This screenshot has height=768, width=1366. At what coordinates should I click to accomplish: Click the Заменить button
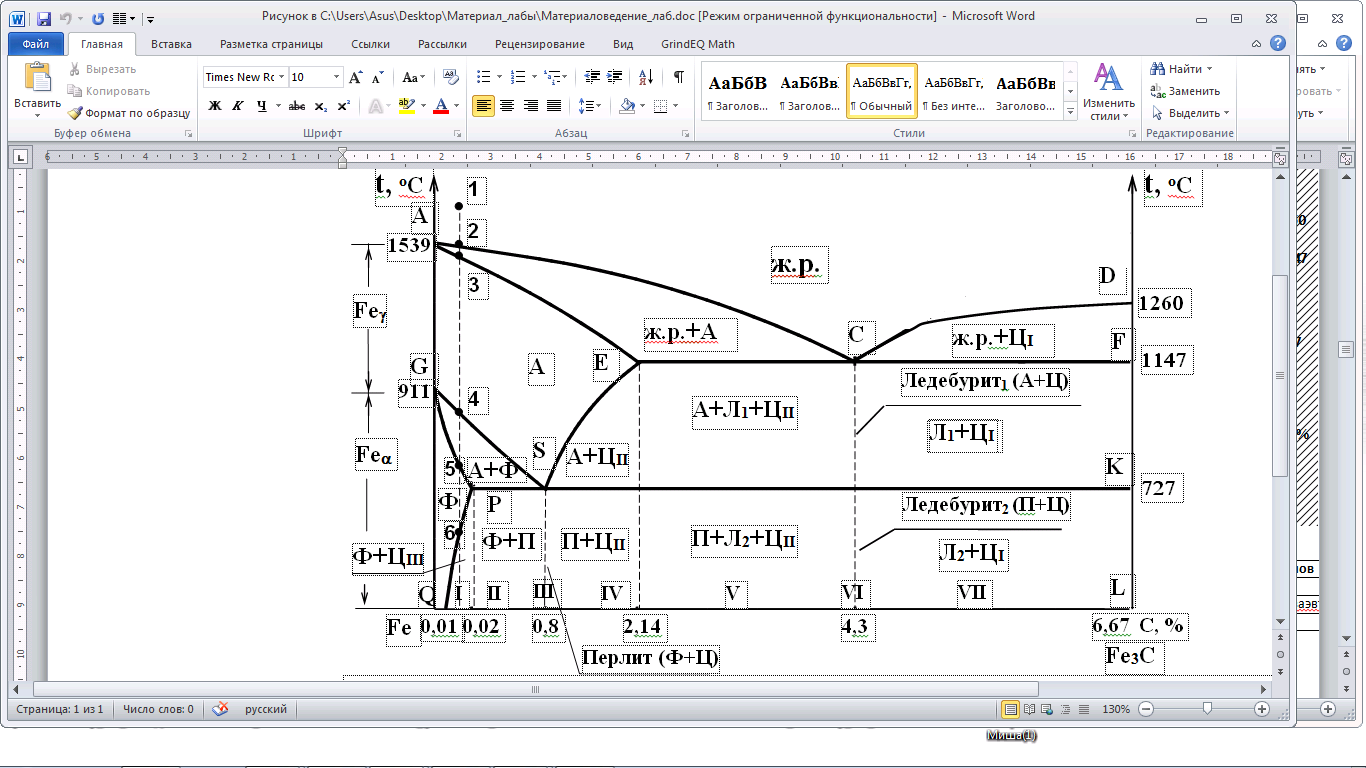point(1185,91)
